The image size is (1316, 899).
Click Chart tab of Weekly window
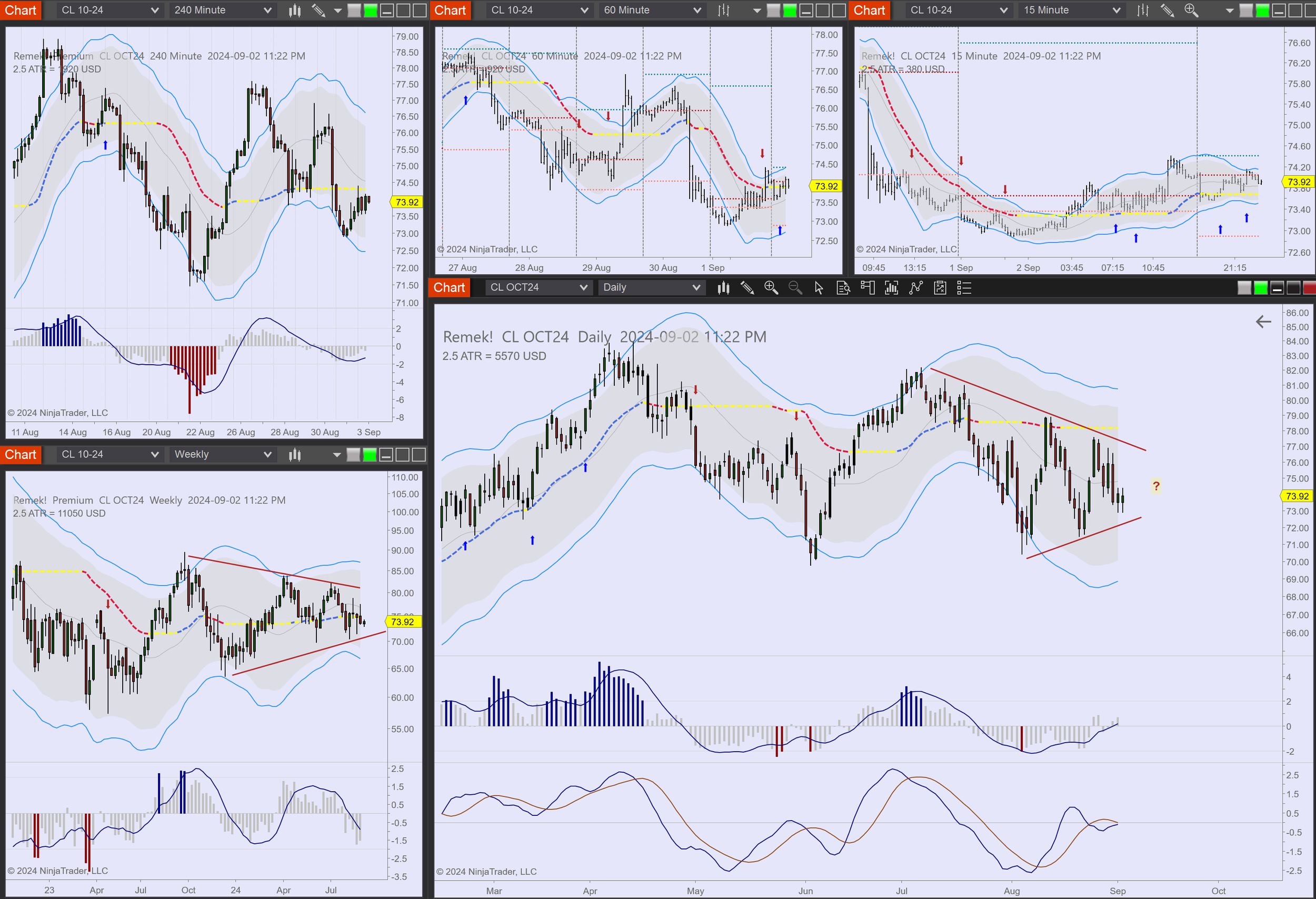tap(21, 455)
